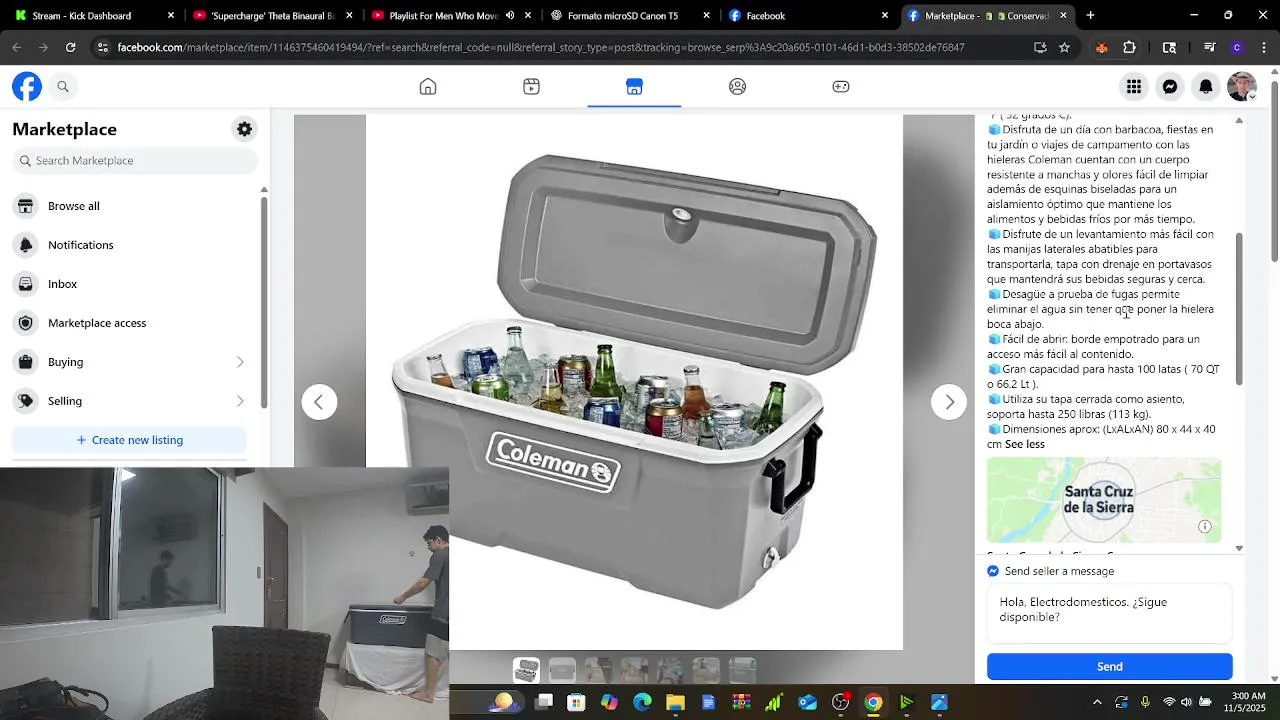Open the Facebook home logo
The height and width of the screenshot is (720, 1280).
click(x=27, y=87)
